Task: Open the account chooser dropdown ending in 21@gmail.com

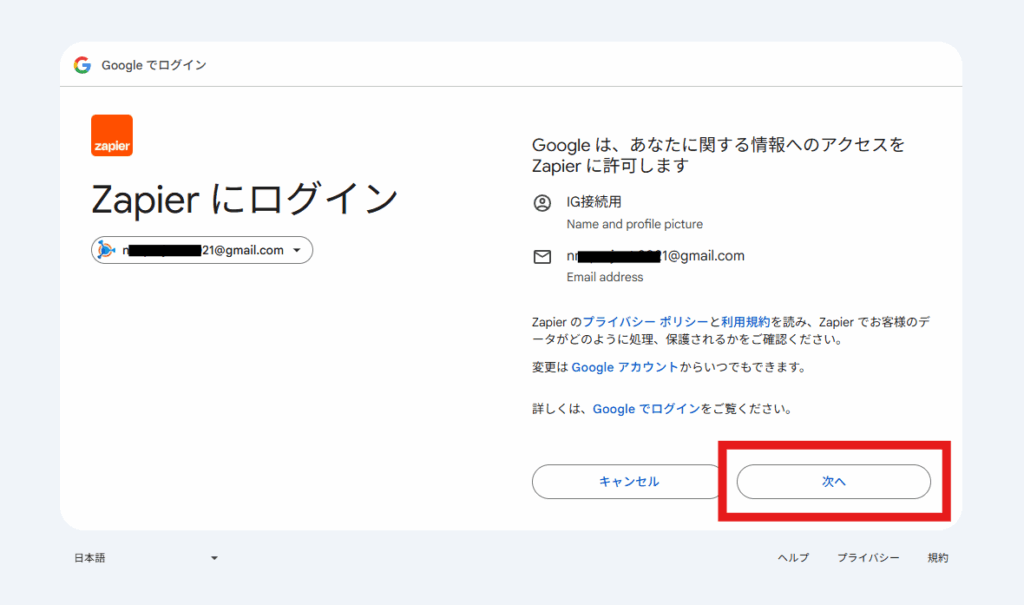Action: [202, 250]
